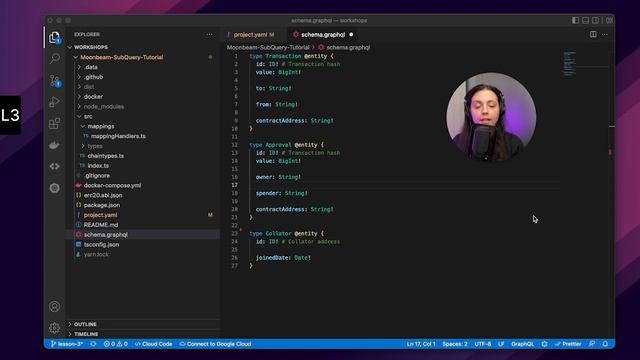The width and height of the screenshot is (640, 360).
Task: Customize layout in title bar
Action: (609, 20)
